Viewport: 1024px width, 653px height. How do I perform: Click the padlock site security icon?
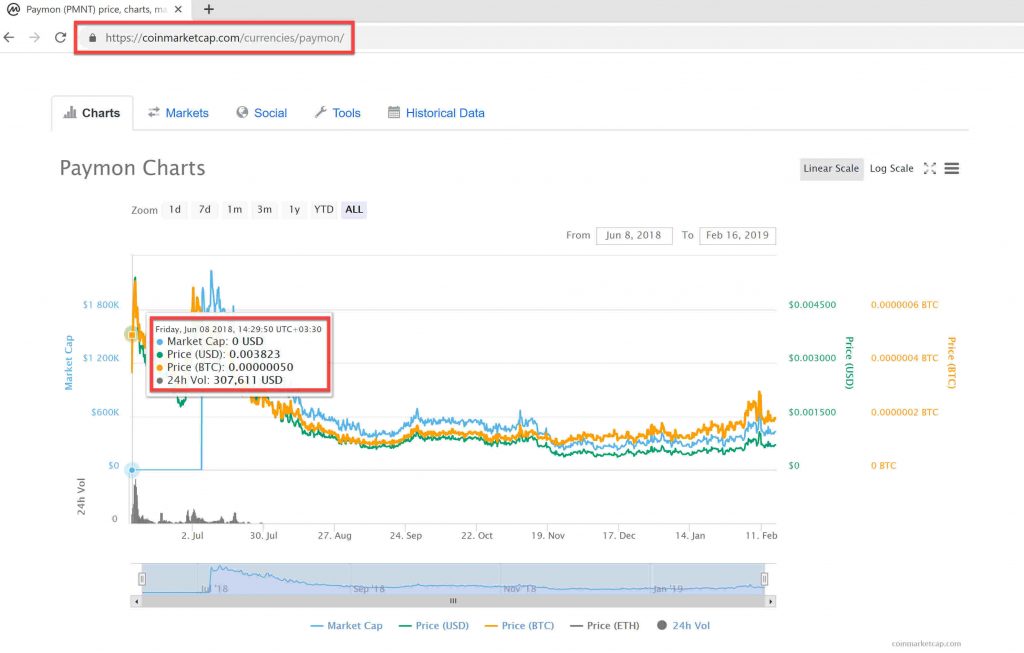[92, 38]
